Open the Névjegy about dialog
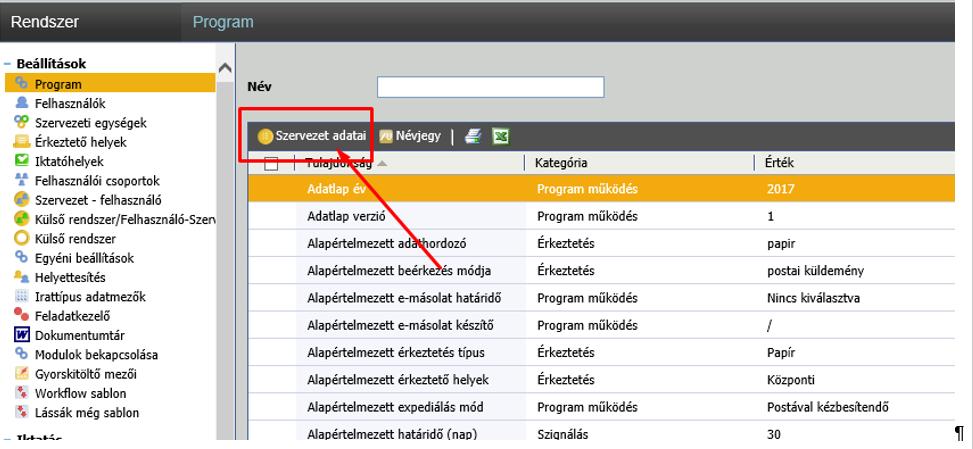Screen dimensions: 973x449 coord(410,136)
